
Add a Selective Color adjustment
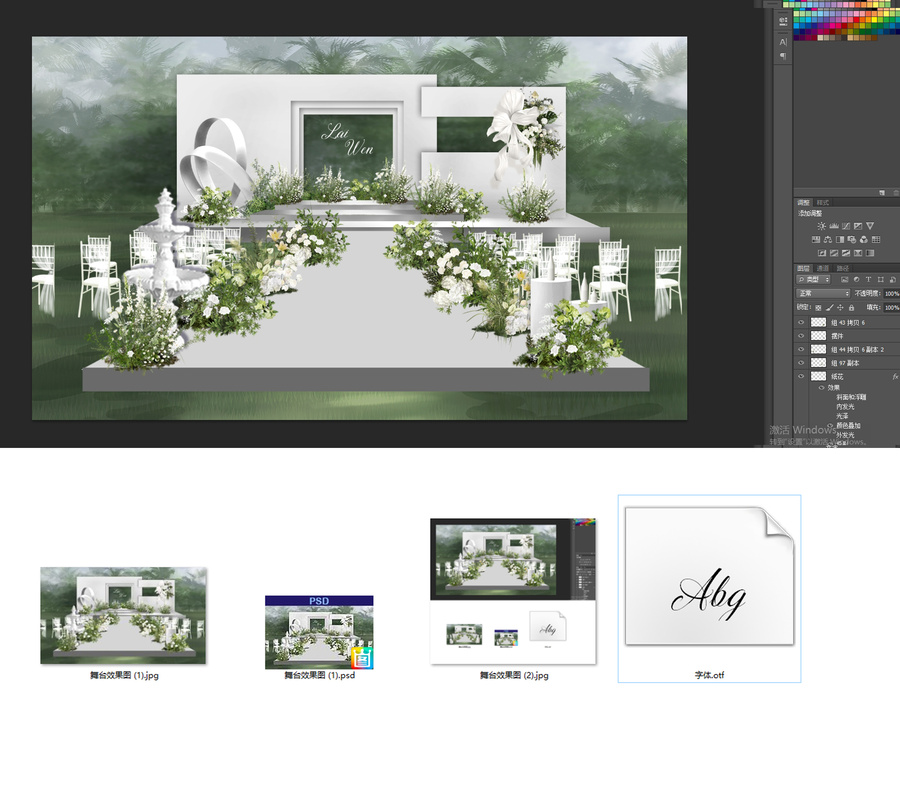click(x=858, y=253)
